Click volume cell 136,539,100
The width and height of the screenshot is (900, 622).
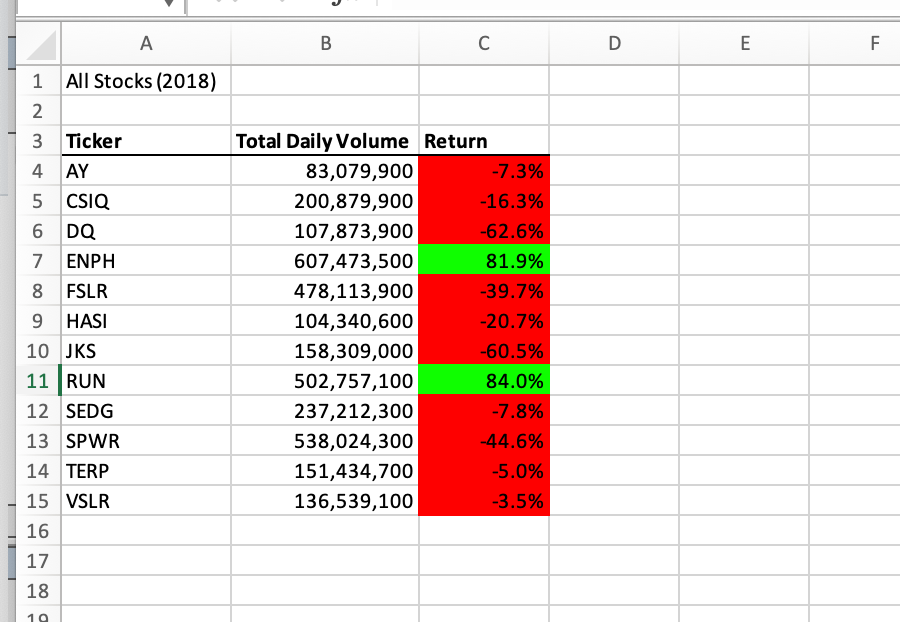pos(325,501)
